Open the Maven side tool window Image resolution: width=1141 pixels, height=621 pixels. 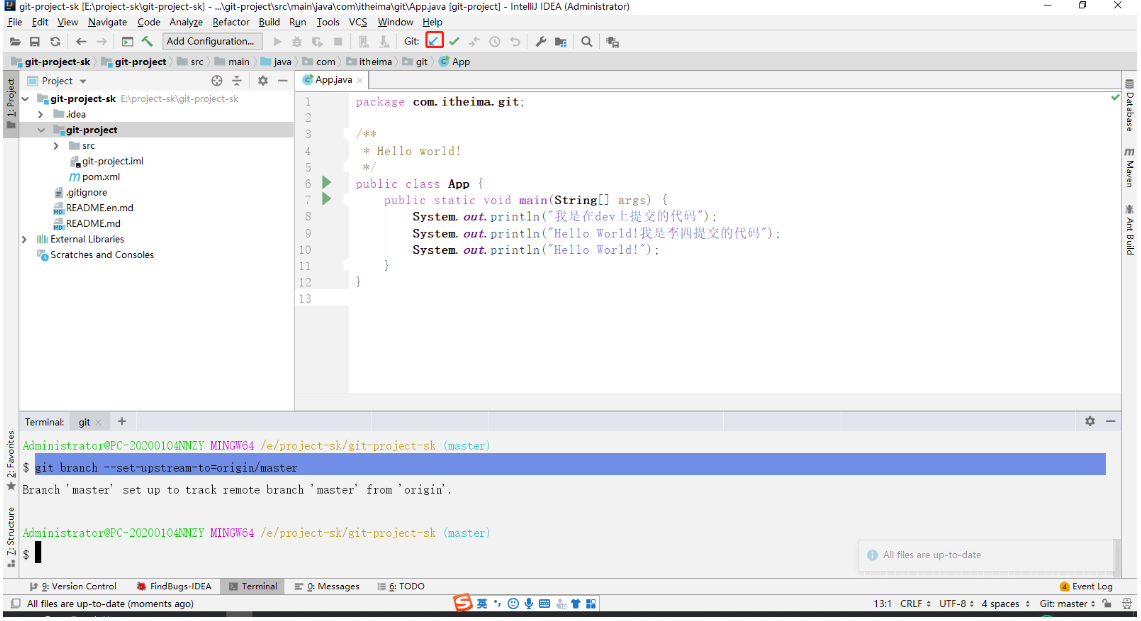[x=1129, y=168]
